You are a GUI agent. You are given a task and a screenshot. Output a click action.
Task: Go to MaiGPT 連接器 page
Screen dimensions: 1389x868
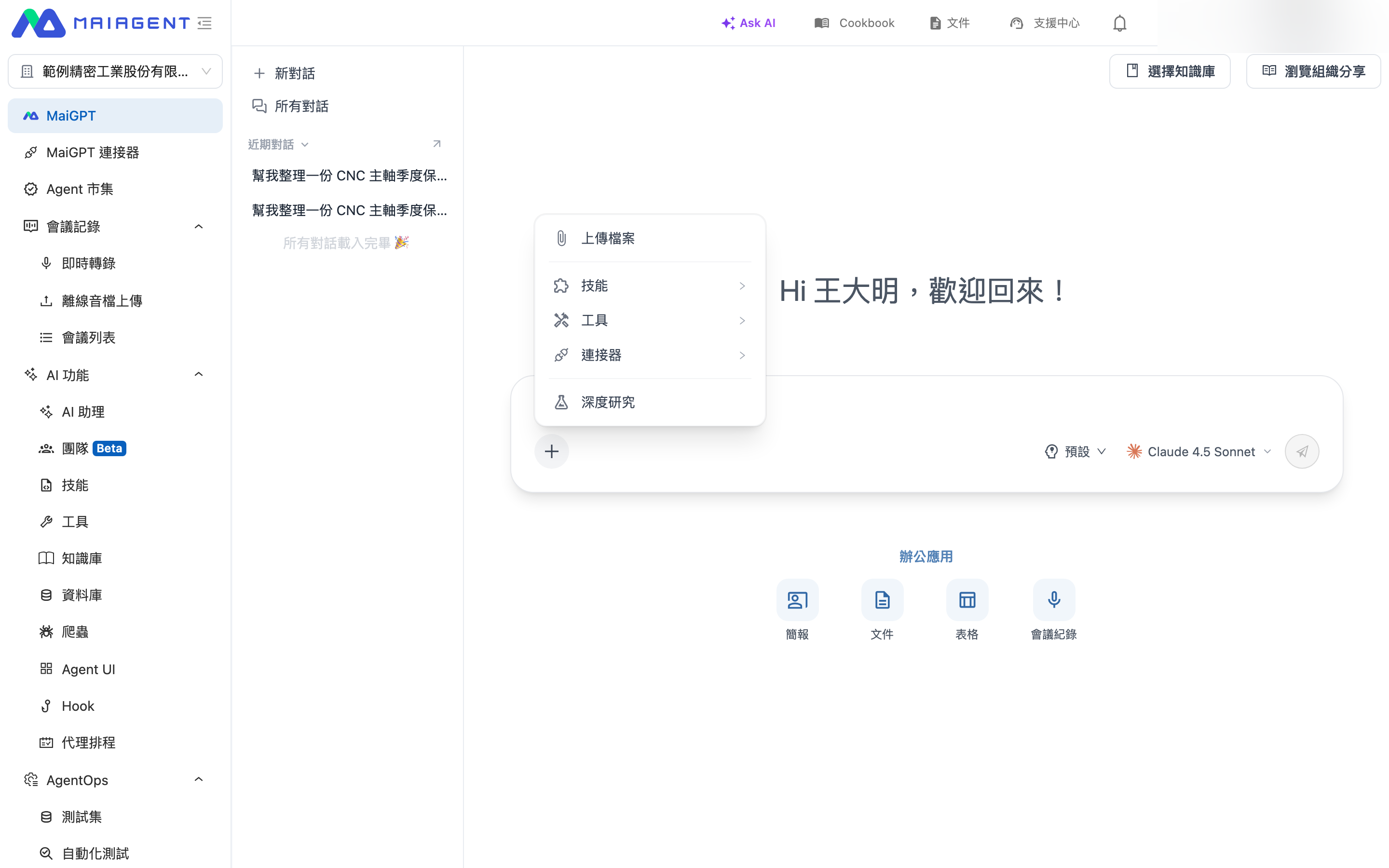[115, 153]
